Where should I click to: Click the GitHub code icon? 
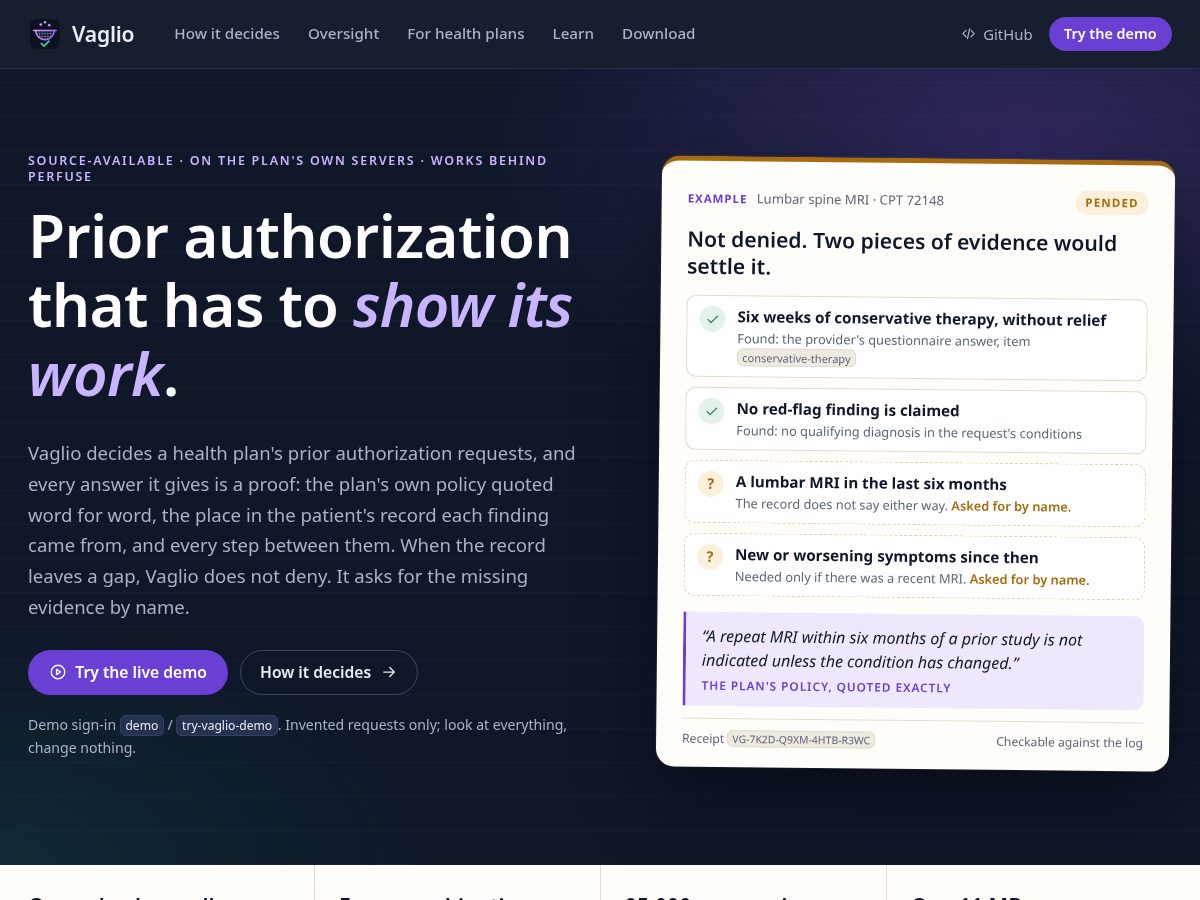[968, 34]
